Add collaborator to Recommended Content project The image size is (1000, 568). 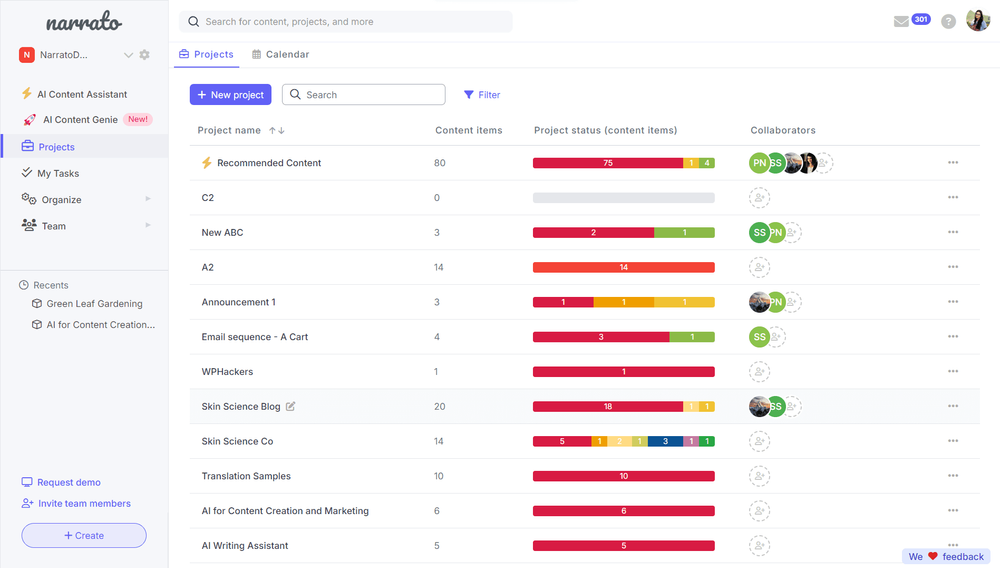(x=825, y=163)
